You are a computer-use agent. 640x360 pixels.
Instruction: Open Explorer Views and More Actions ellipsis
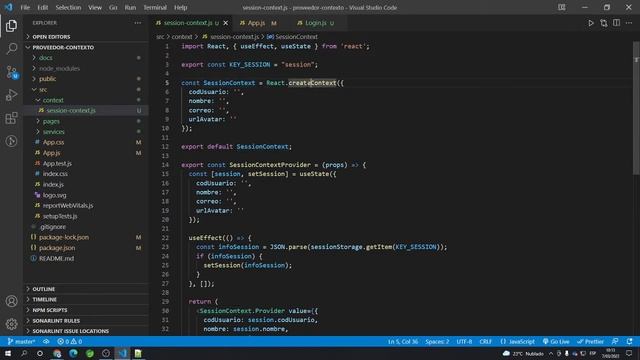pyautogui.click(x=138, y=23)
